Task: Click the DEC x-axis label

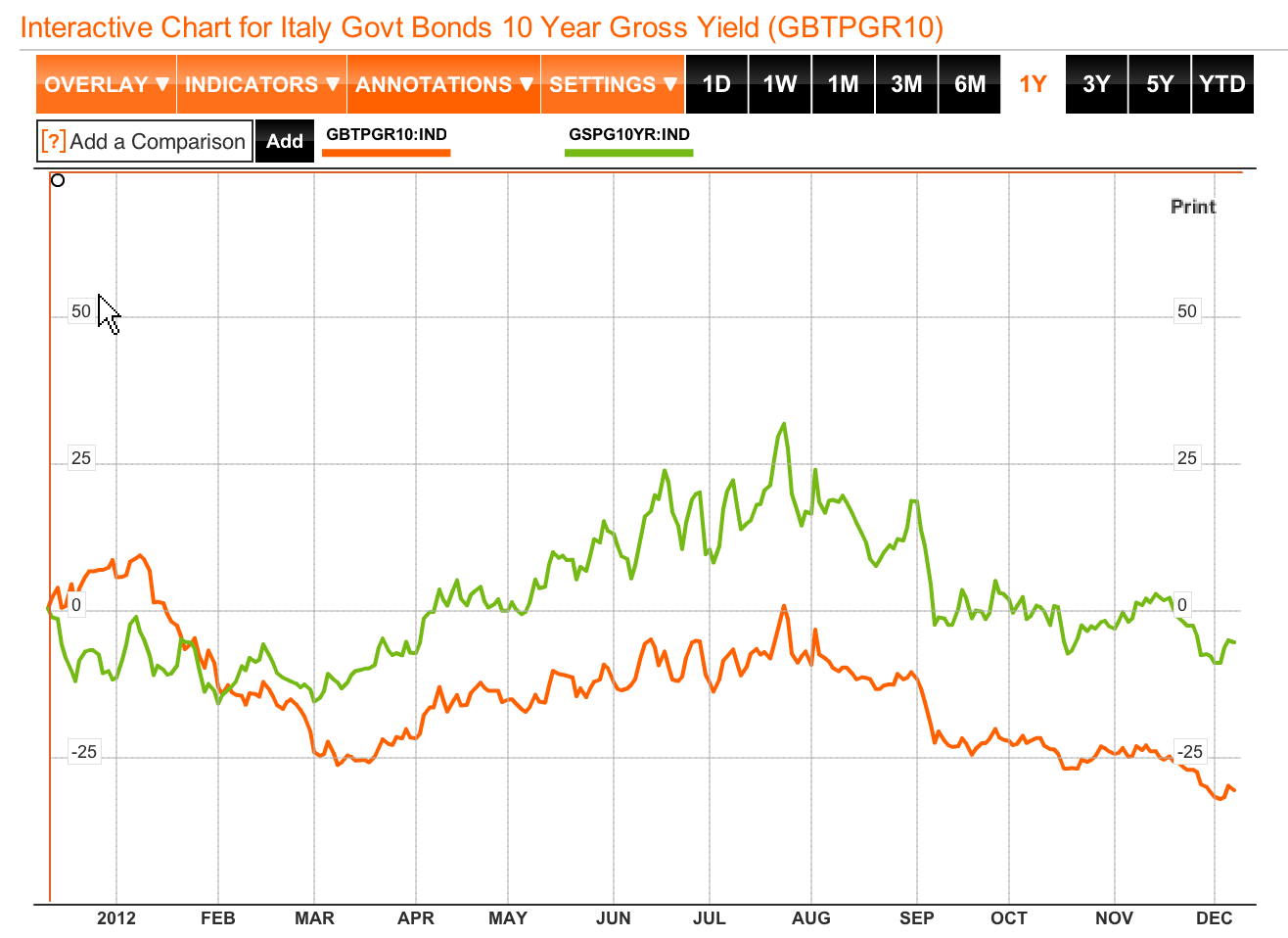Action: click(x=1215, y=917)
